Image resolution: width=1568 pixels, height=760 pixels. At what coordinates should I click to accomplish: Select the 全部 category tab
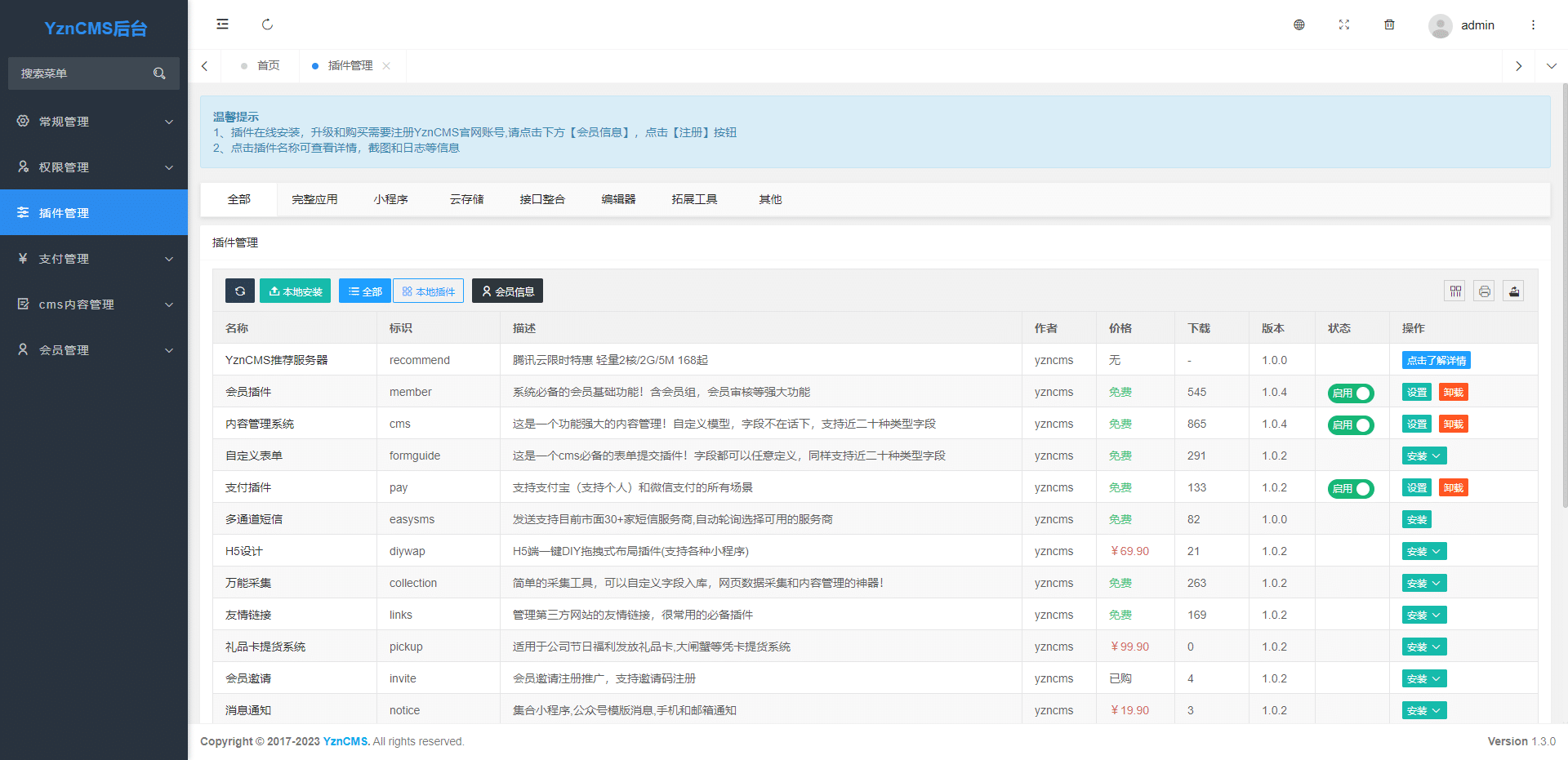point(239,199)
